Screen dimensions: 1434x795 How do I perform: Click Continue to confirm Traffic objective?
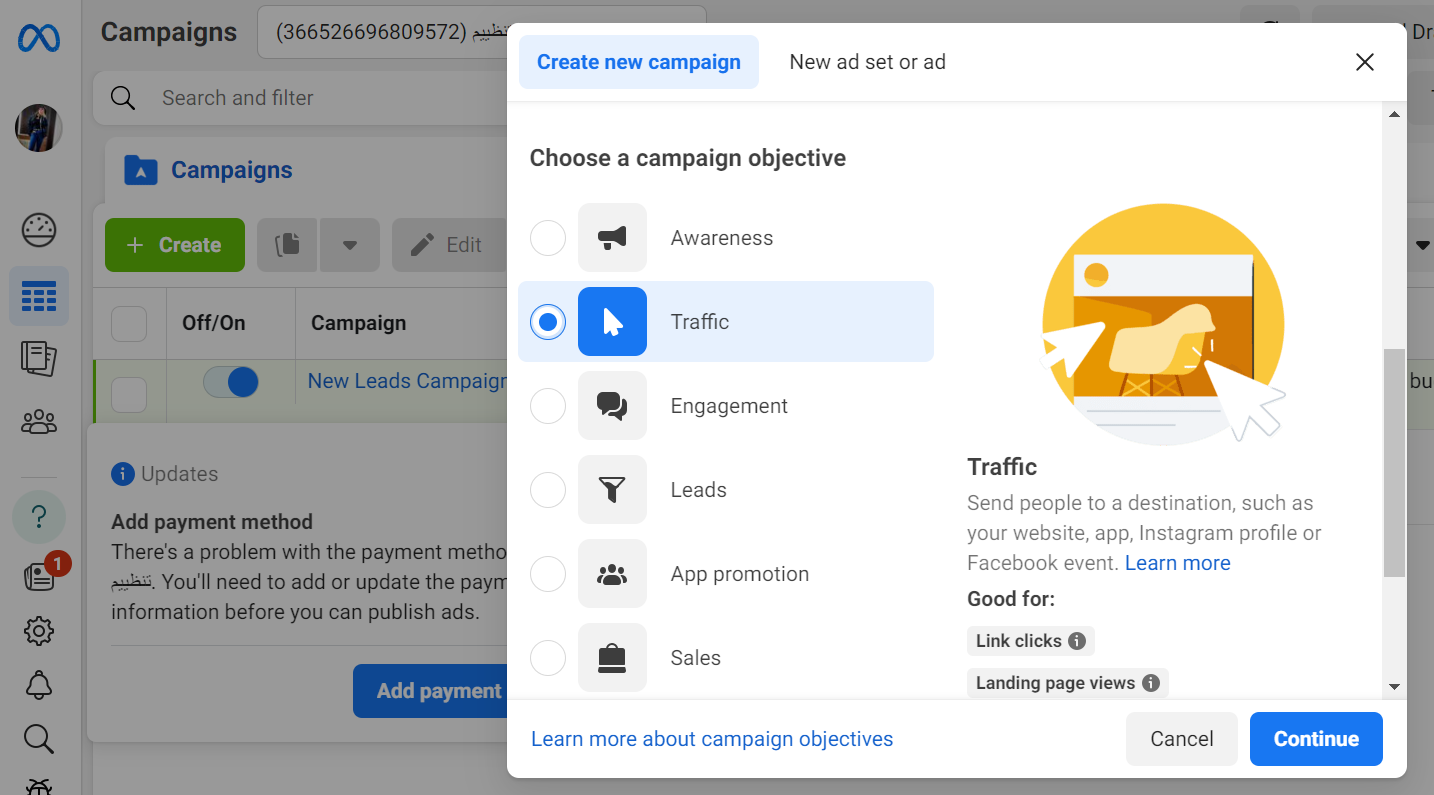(1316, 738)
